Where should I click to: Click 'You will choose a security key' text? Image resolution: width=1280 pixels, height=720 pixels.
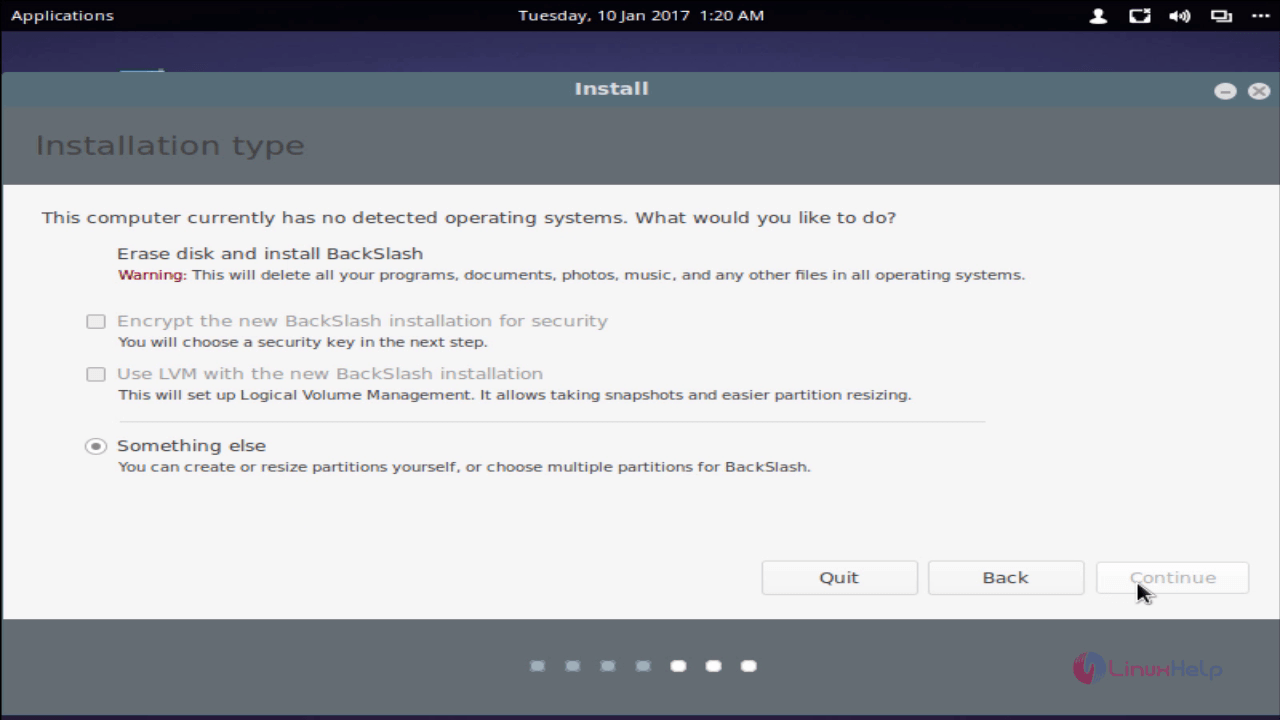(x=302, y=342)
